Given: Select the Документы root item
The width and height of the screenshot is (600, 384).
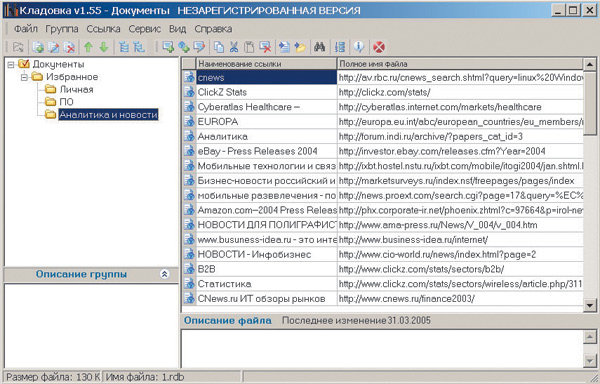Looking at the screenshot, I should point(58,64).
